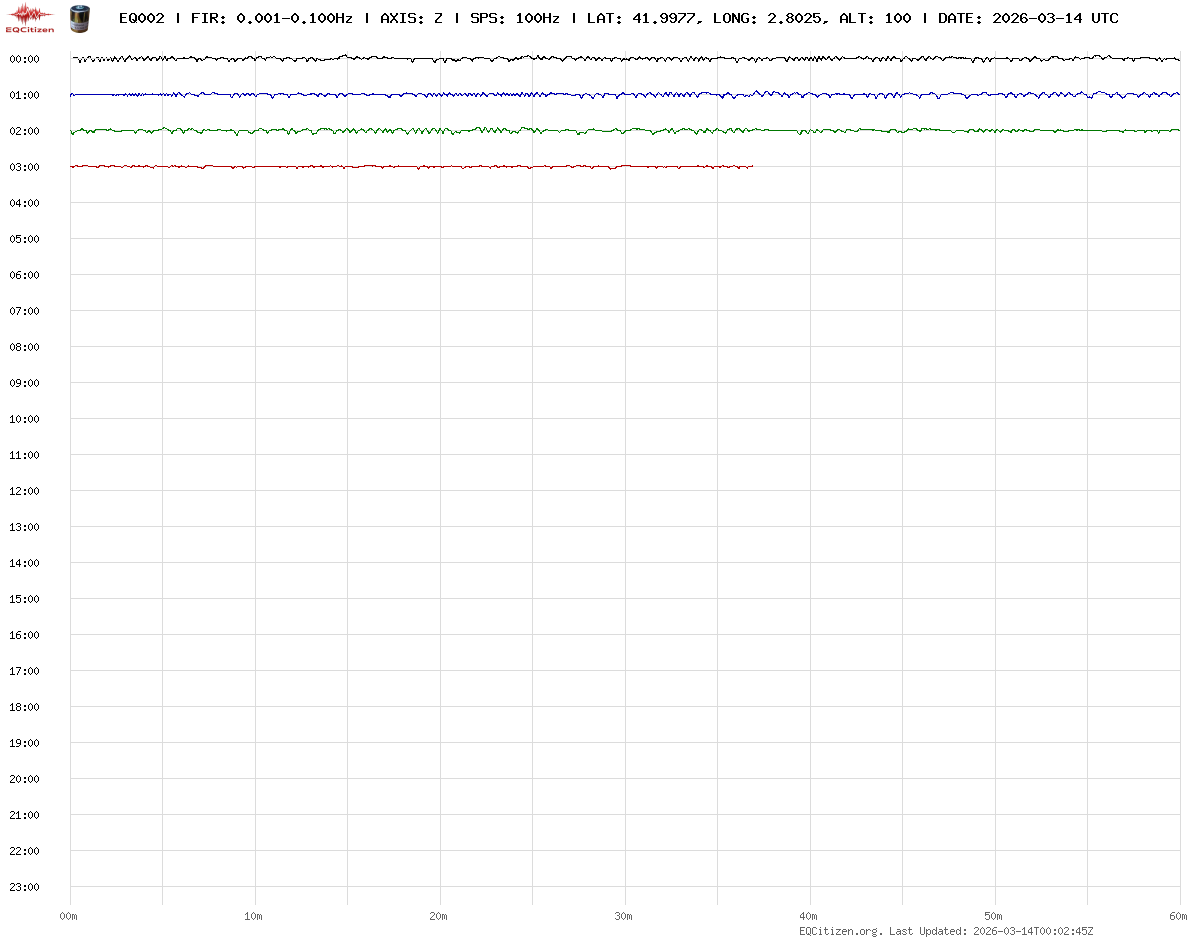
Task: Click the 60m tick label on time axis
Action: click(x=1178, y=916)
